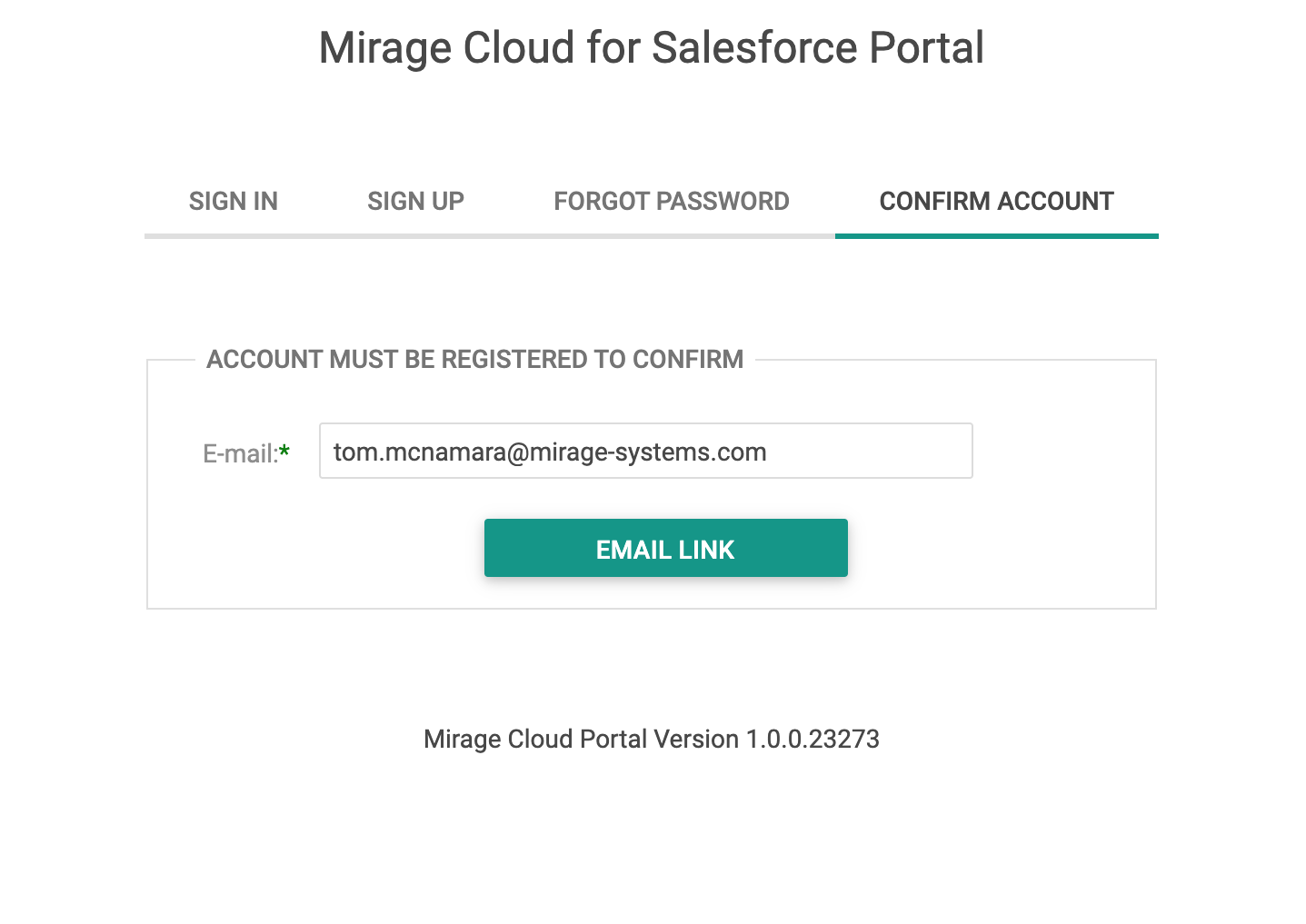Click the E-mail field label
This screenshot has height=924, width=1306.
click(x=246, y=452)
